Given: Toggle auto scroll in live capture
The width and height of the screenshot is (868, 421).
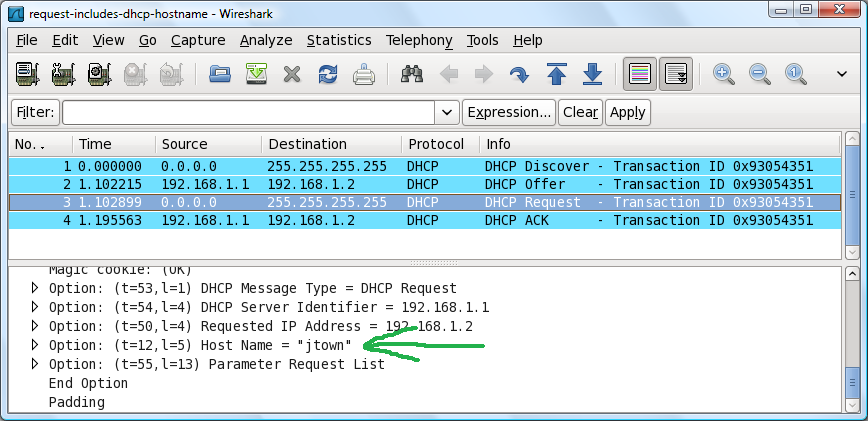Looking at the screenshot, I should [x=677, y=74].
